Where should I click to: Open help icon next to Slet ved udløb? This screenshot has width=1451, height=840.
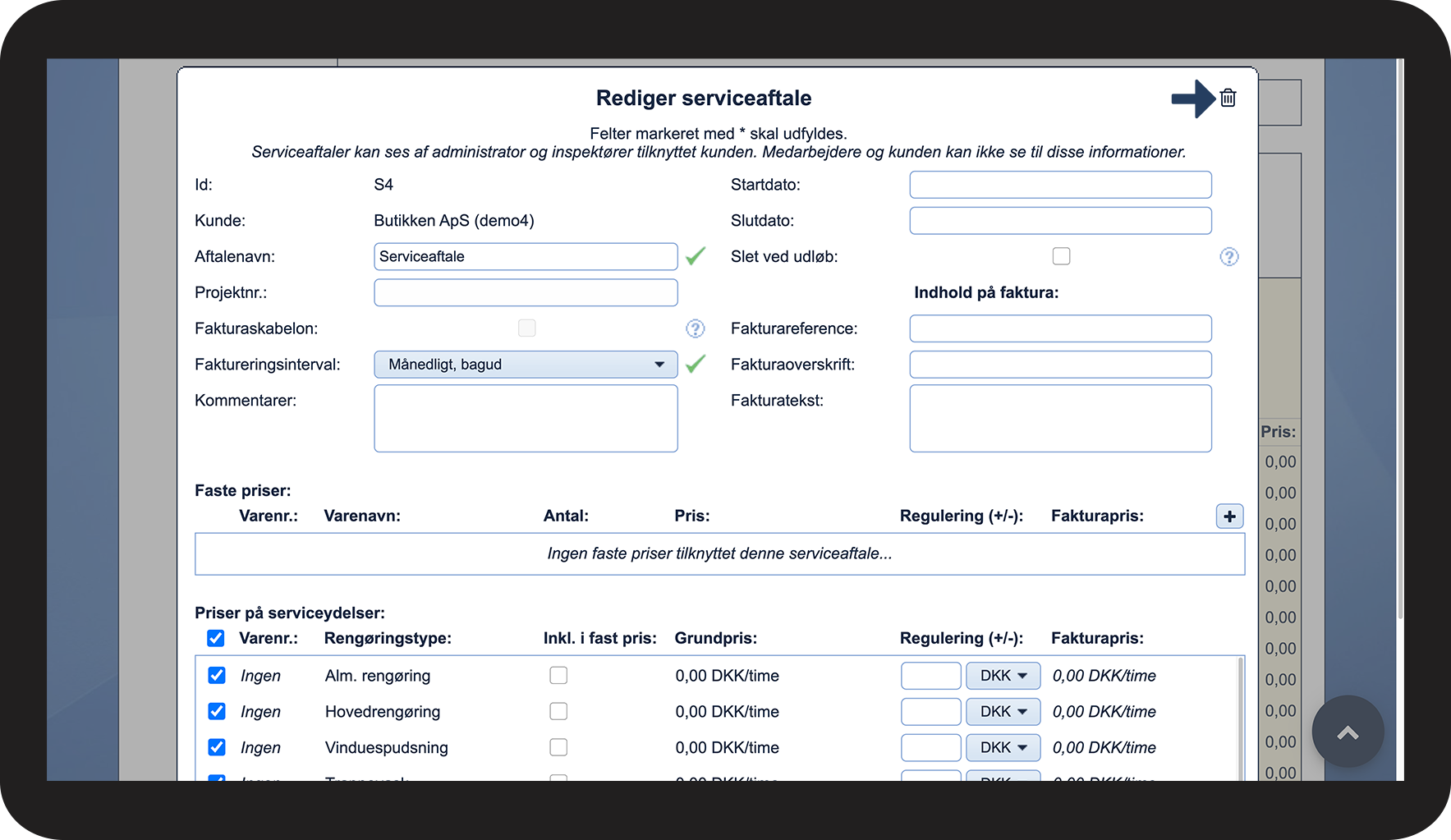pos(1228,257)
